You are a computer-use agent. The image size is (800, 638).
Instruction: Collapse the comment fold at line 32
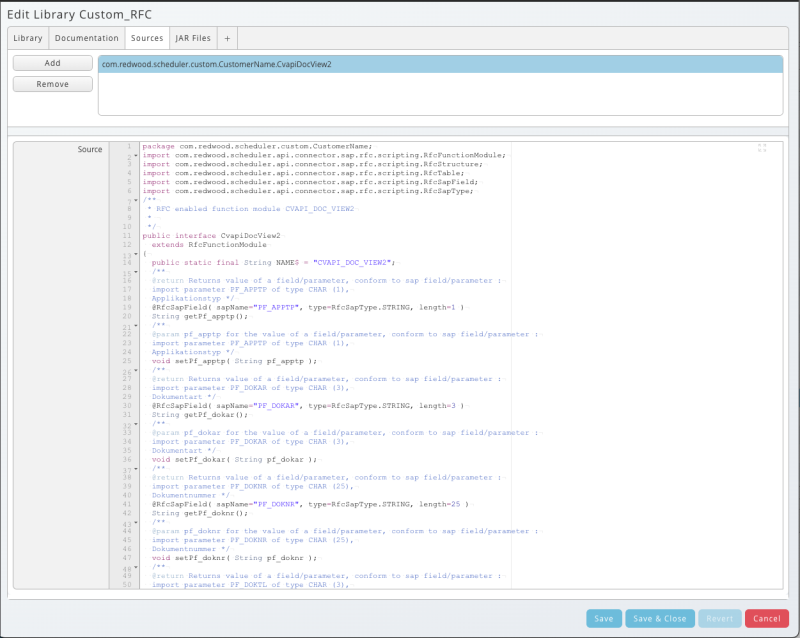point(136,424)
